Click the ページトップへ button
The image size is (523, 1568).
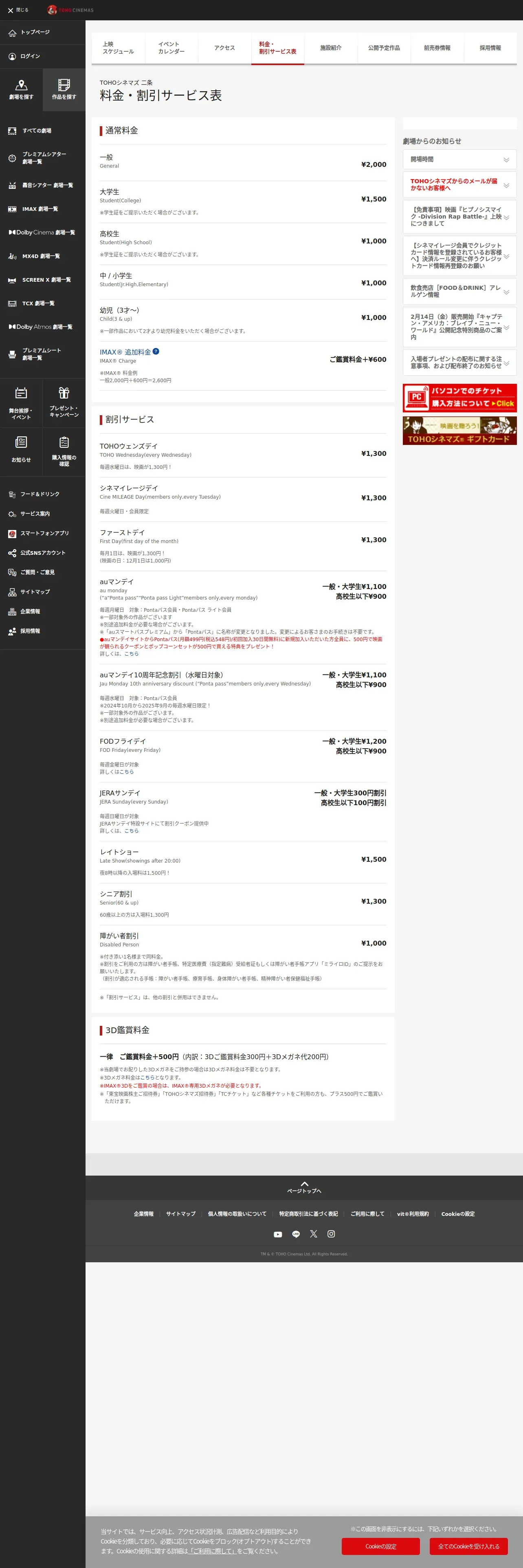[x=304, y=1187]
